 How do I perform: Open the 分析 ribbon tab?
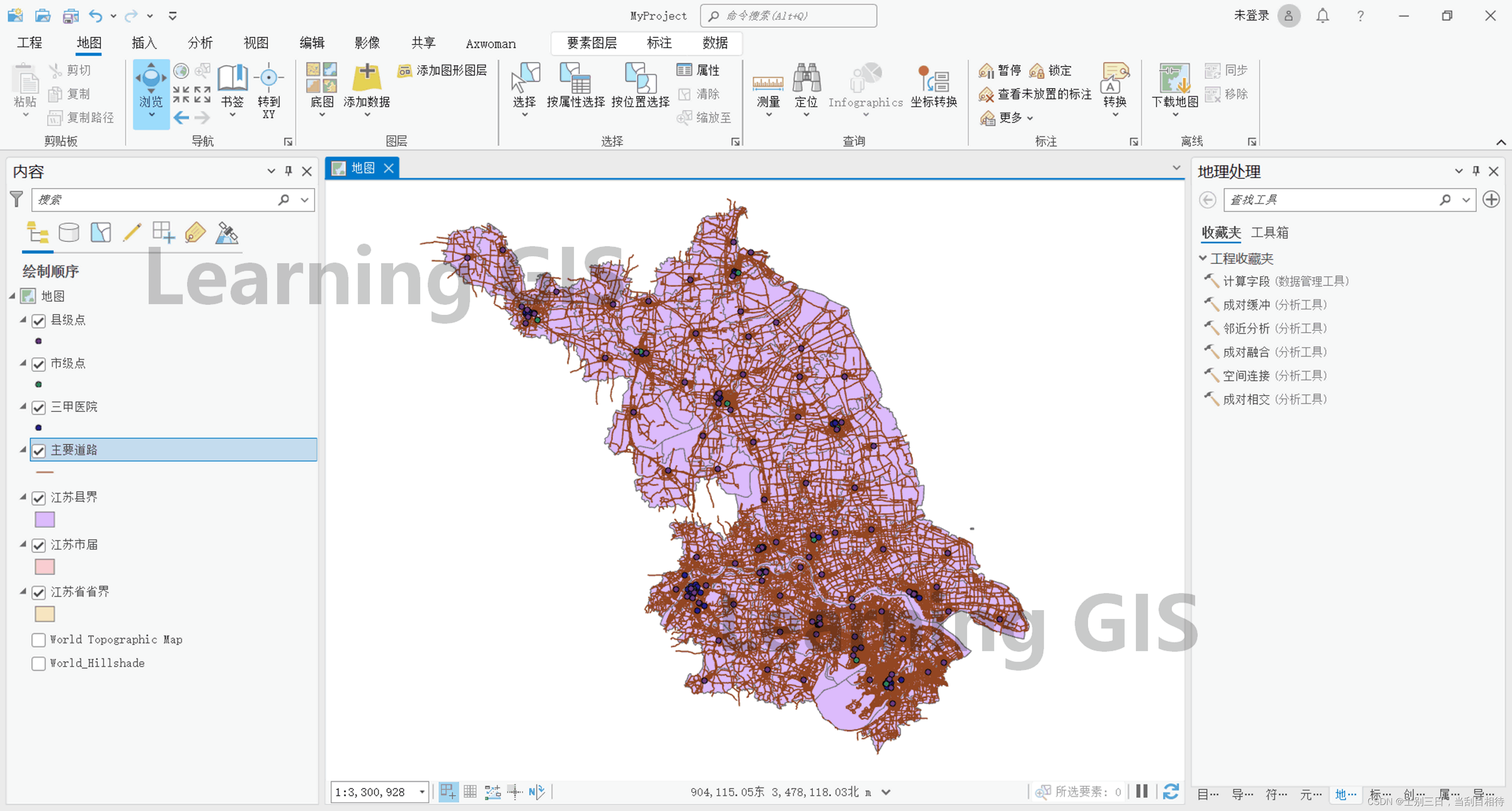click(200, 43)
